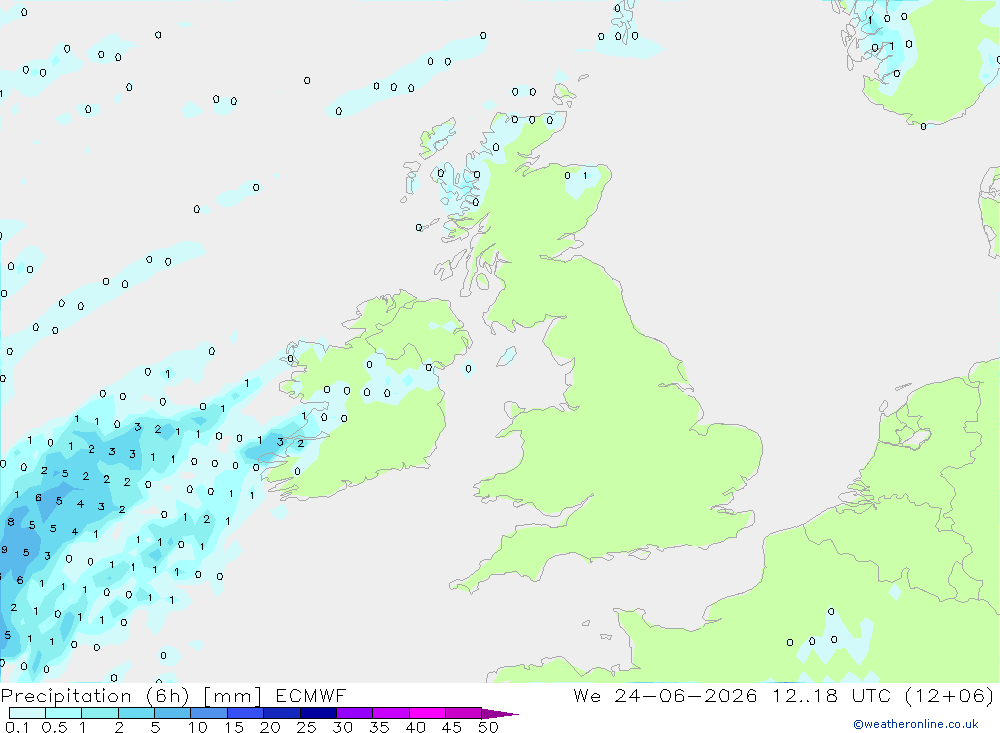Click the date '24-06-2026'

coord(686,695)
